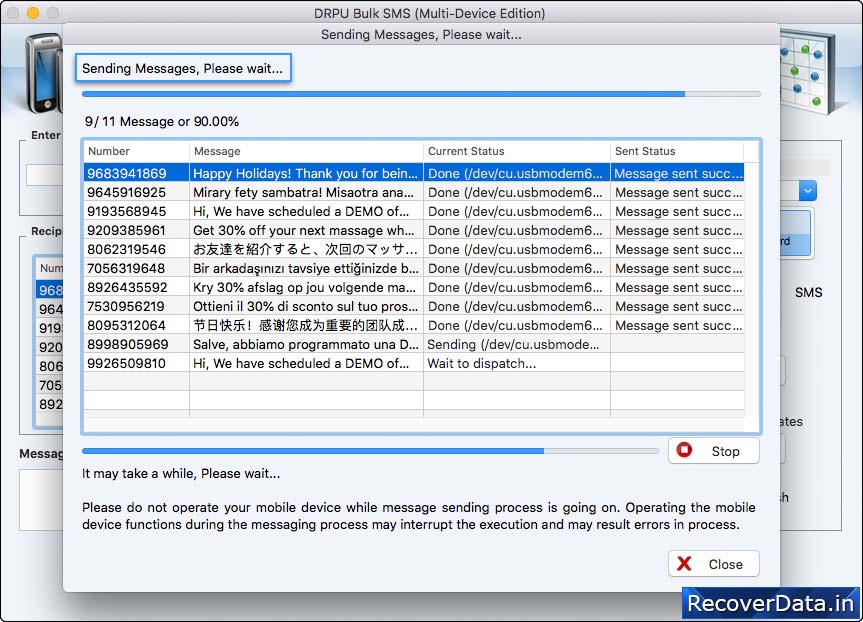Select row with number 8998905969
The width and height of the screenshot is (863, 622).
tap(414, 345)
